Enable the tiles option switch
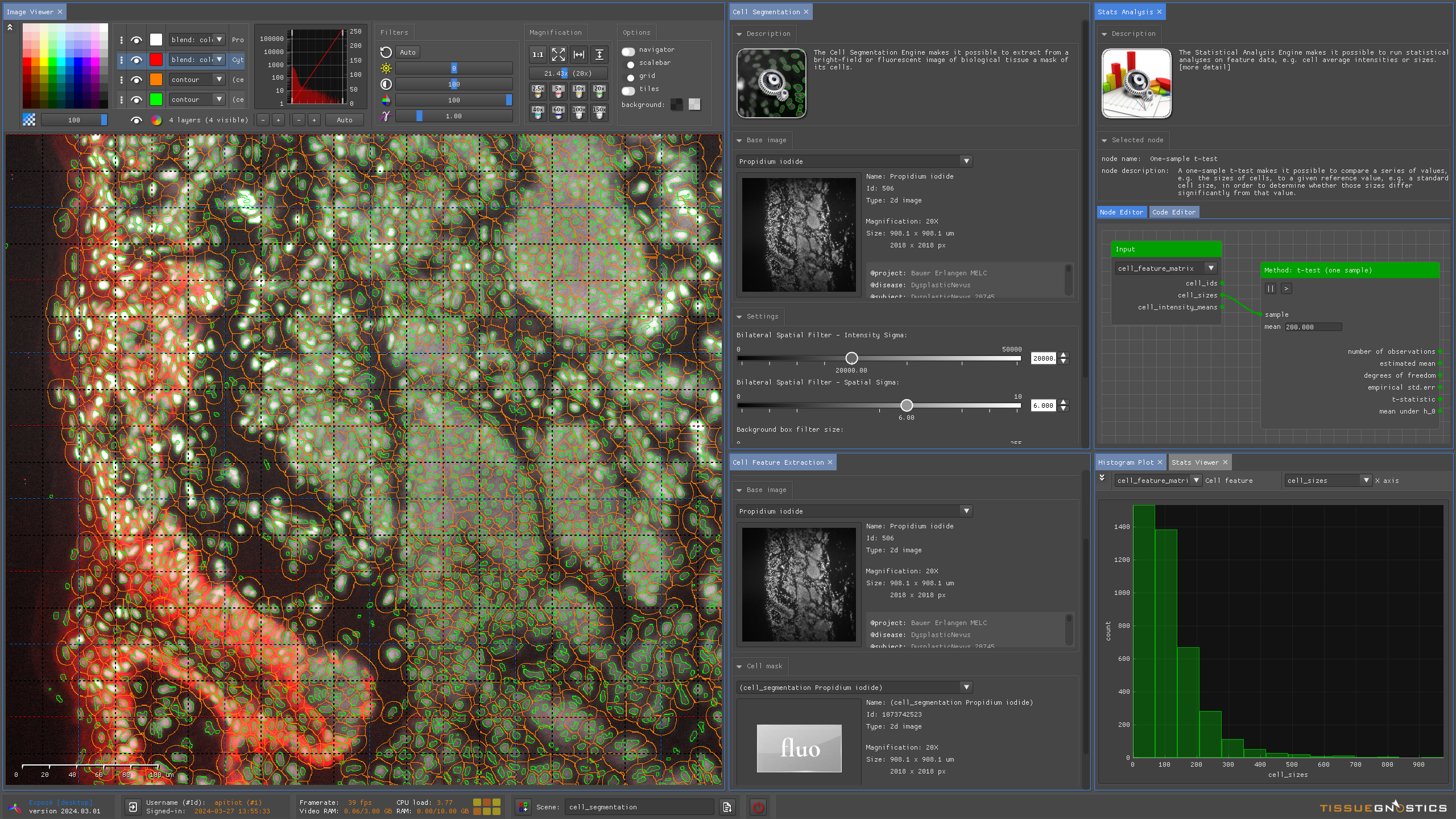The image size is (1456, 819). tap(628, 90)
